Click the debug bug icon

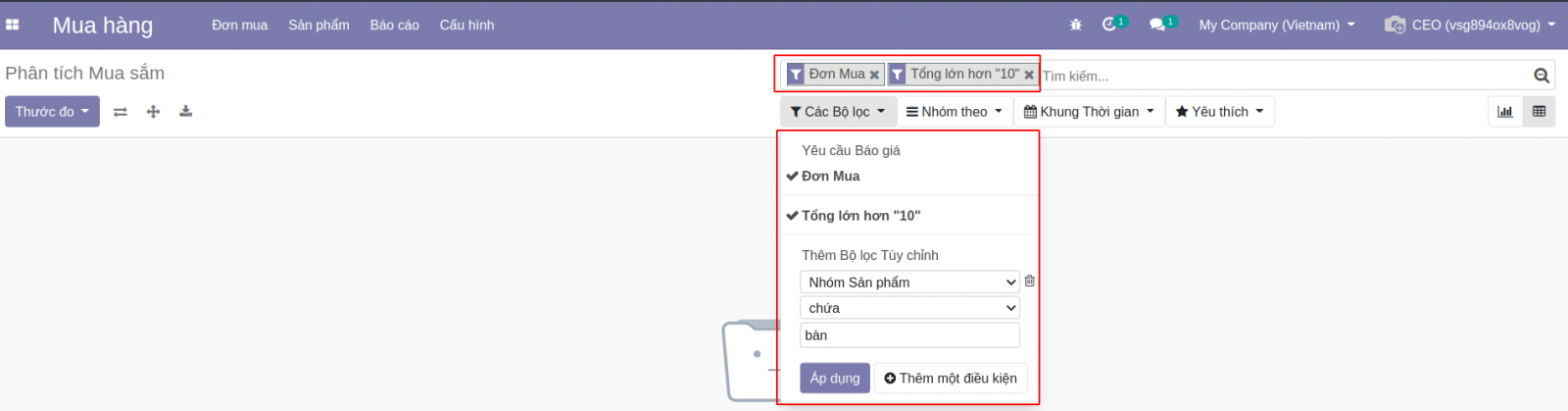(x=1076, y=25)
